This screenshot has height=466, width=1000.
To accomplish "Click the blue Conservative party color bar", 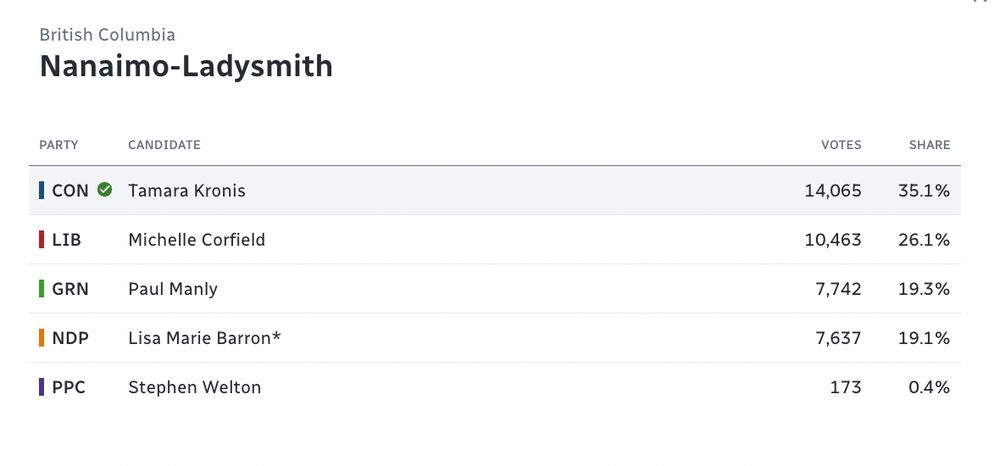I will coord(41,190).
